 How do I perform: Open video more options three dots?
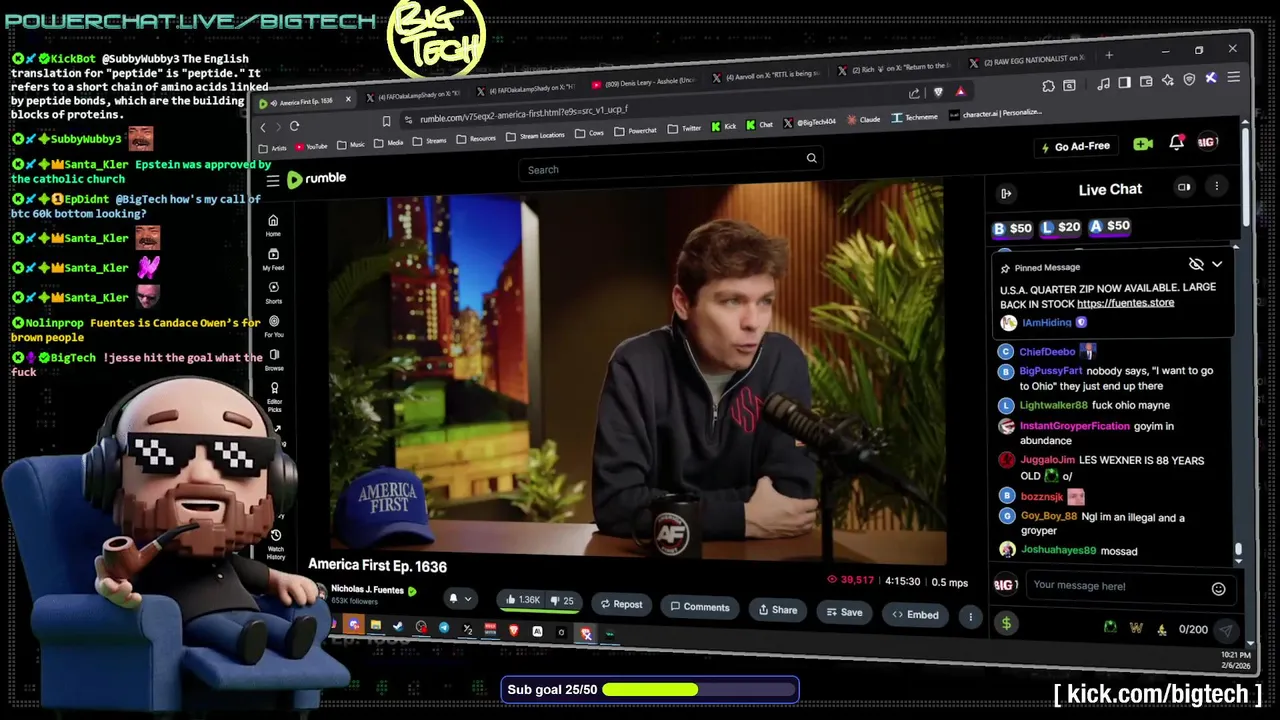pyautogui.click(x=969, y=617)
